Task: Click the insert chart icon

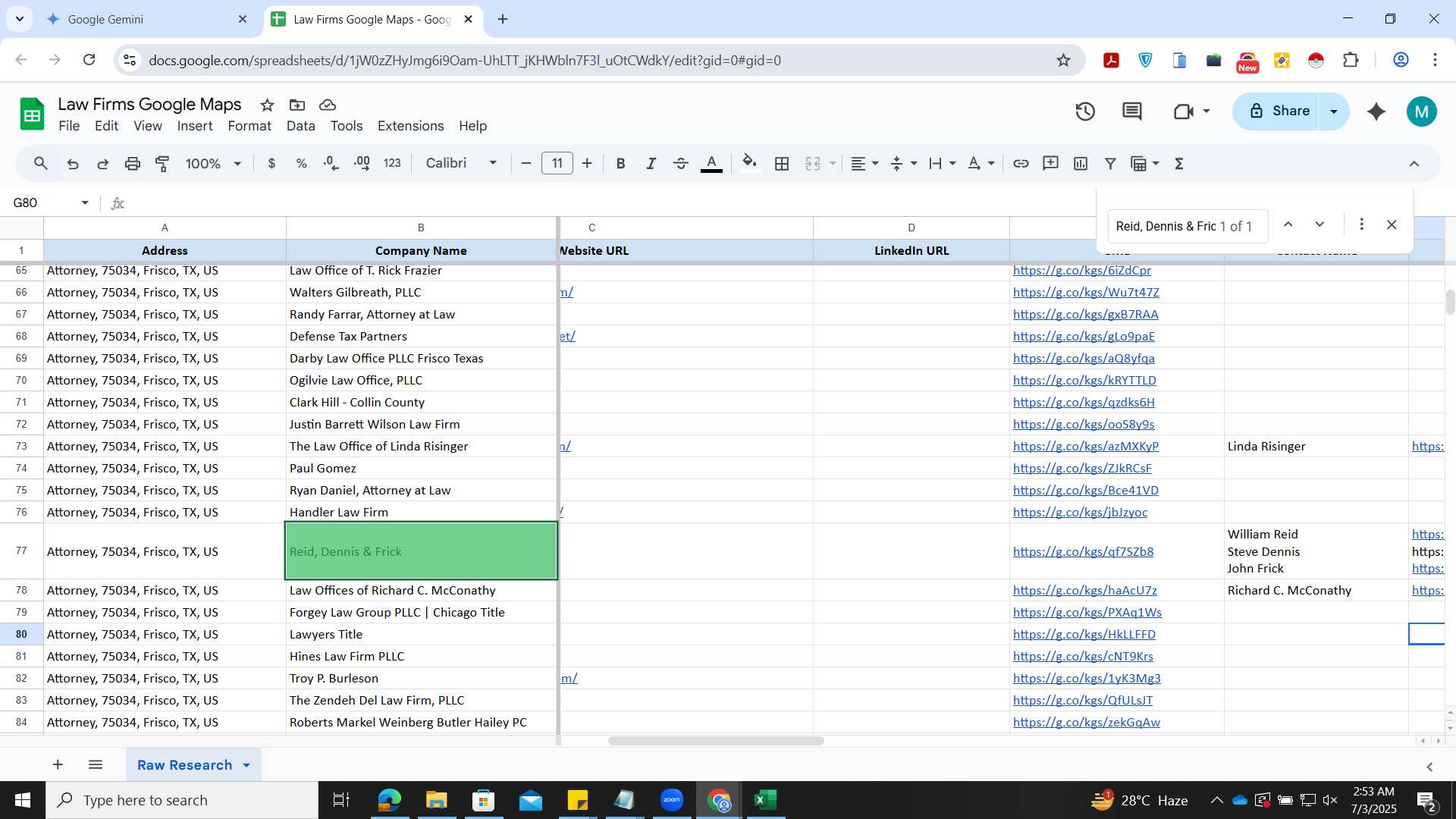Action: tap(1081, 163)
